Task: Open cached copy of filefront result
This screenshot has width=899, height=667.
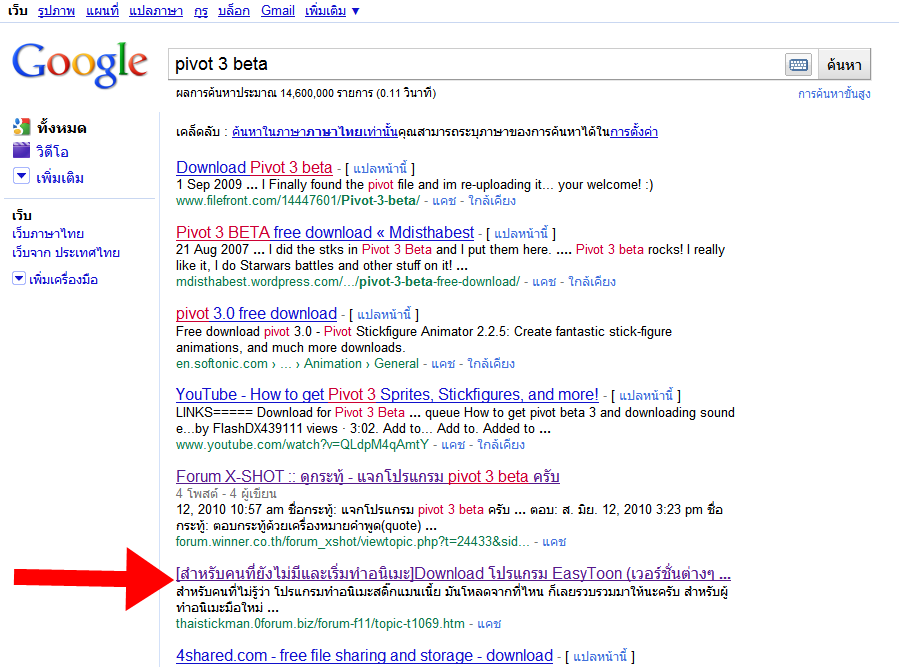Action: (x=444, y=201)
